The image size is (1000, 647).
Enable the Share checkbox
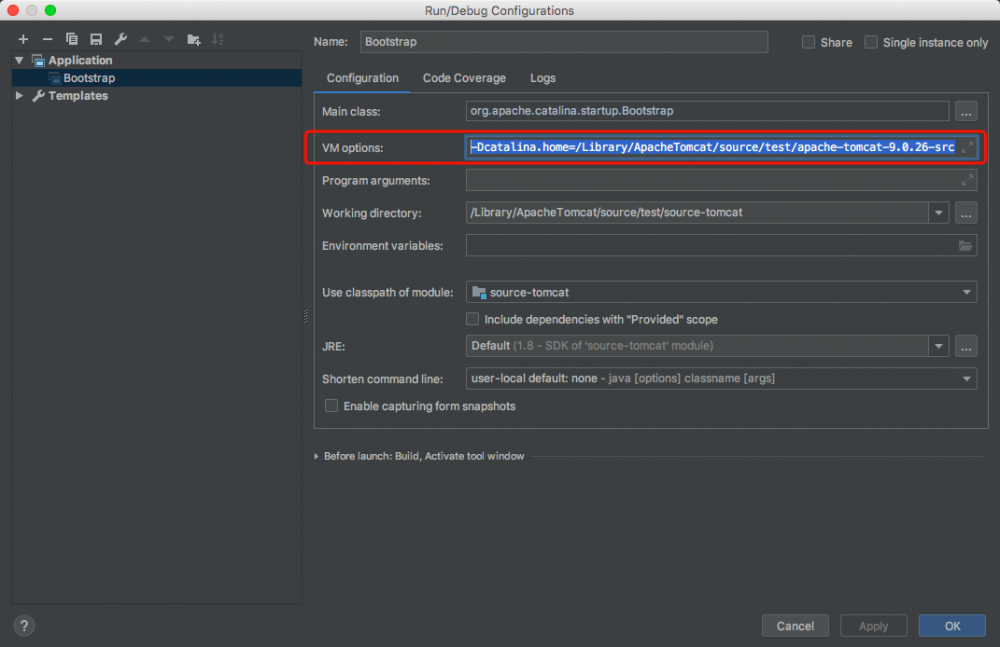809,43
